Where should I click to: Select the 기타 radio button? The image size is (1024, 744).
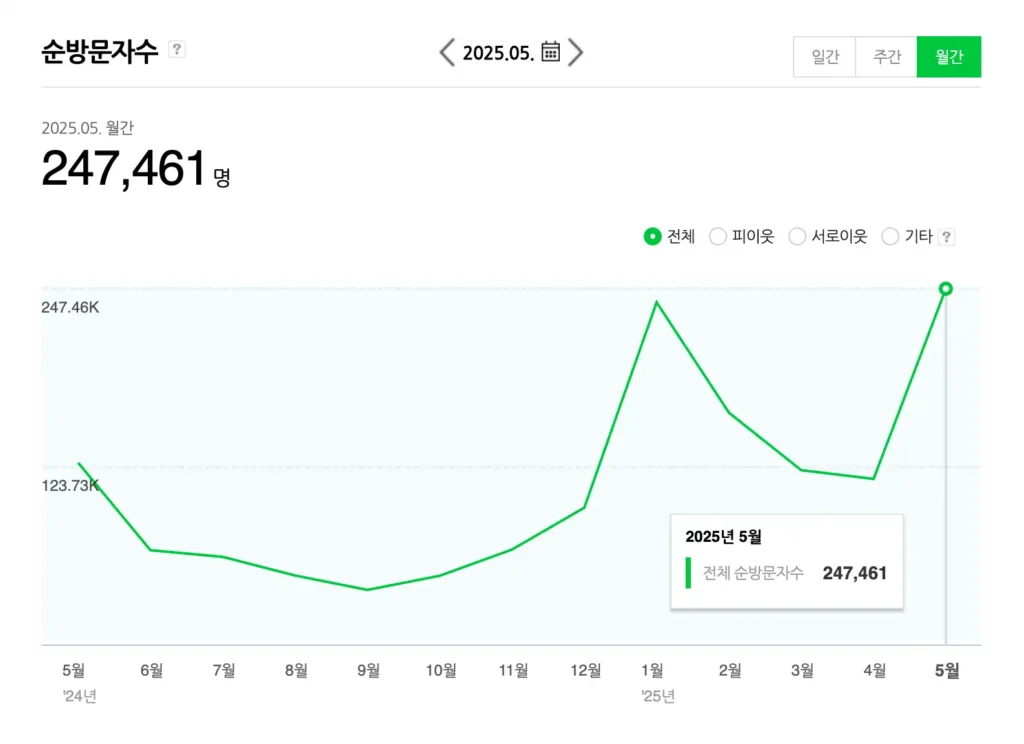890,237
